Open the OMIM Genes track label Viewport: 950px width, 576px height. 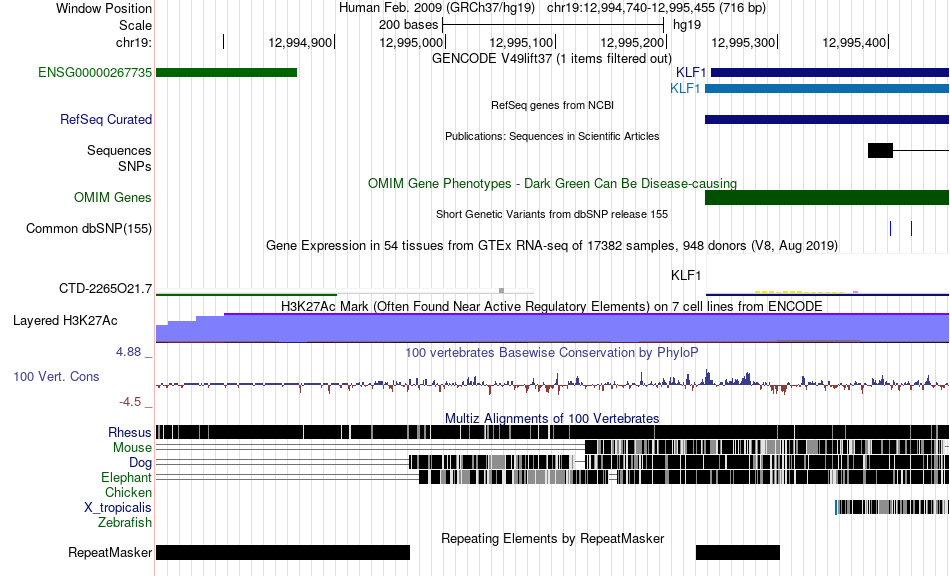point(113,197)
